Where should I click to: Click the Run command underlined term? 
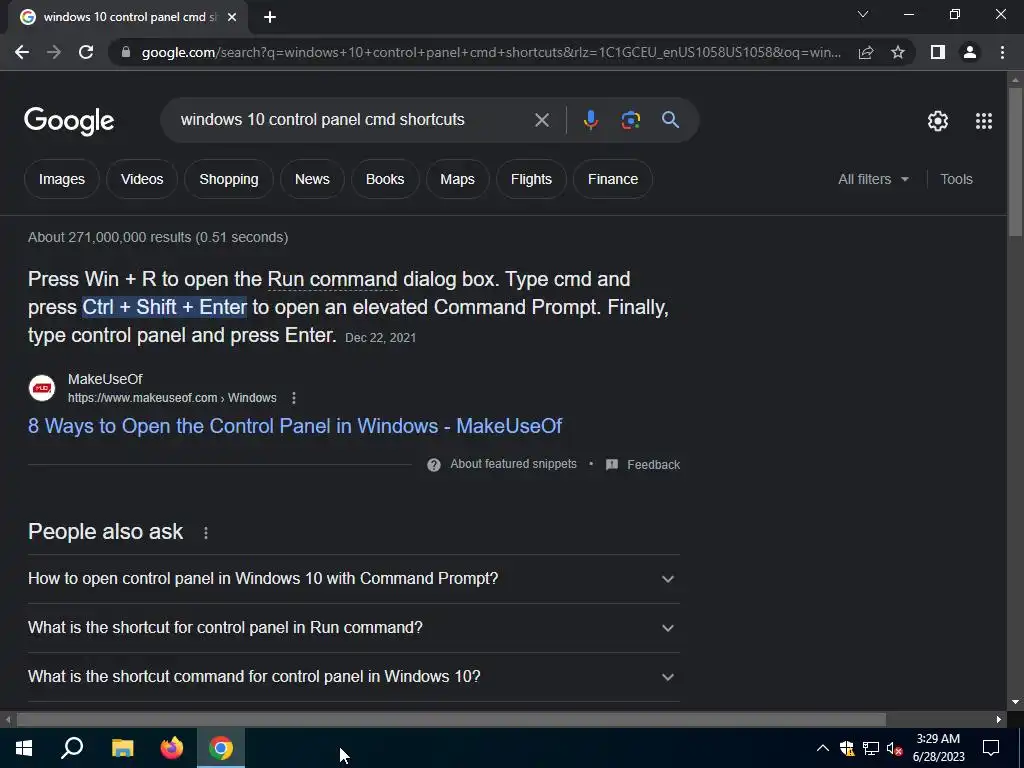click(332, 280)
